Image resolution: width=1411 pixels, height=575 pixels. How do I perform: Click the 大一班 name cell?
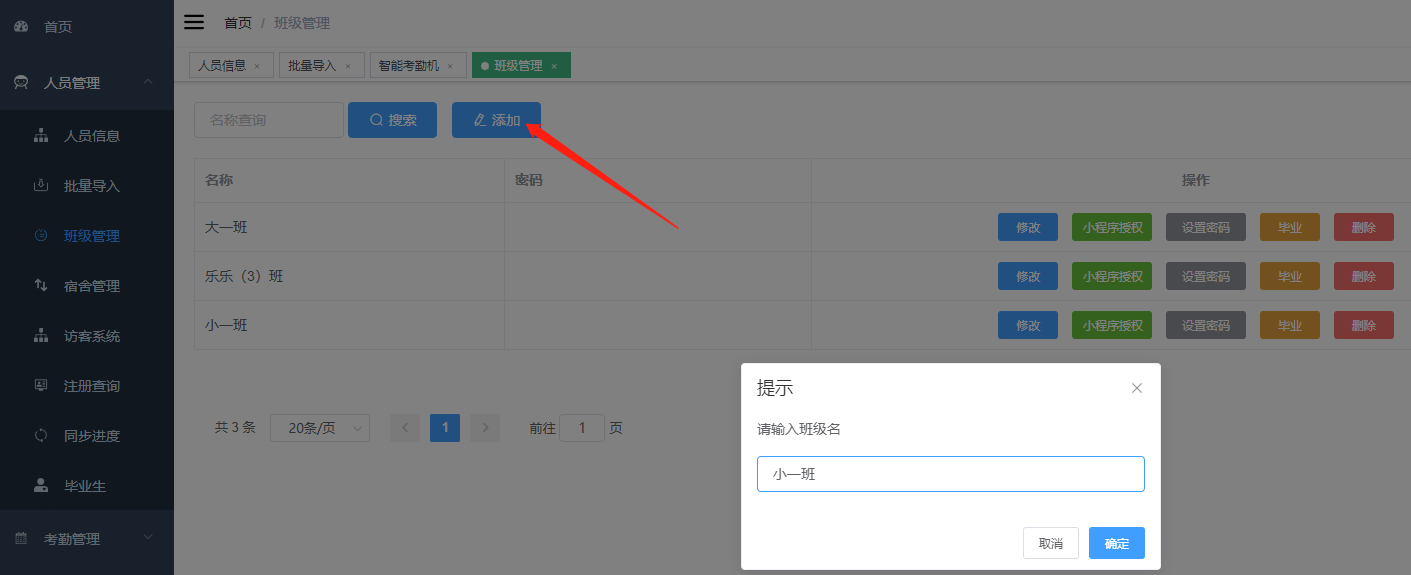349,227
